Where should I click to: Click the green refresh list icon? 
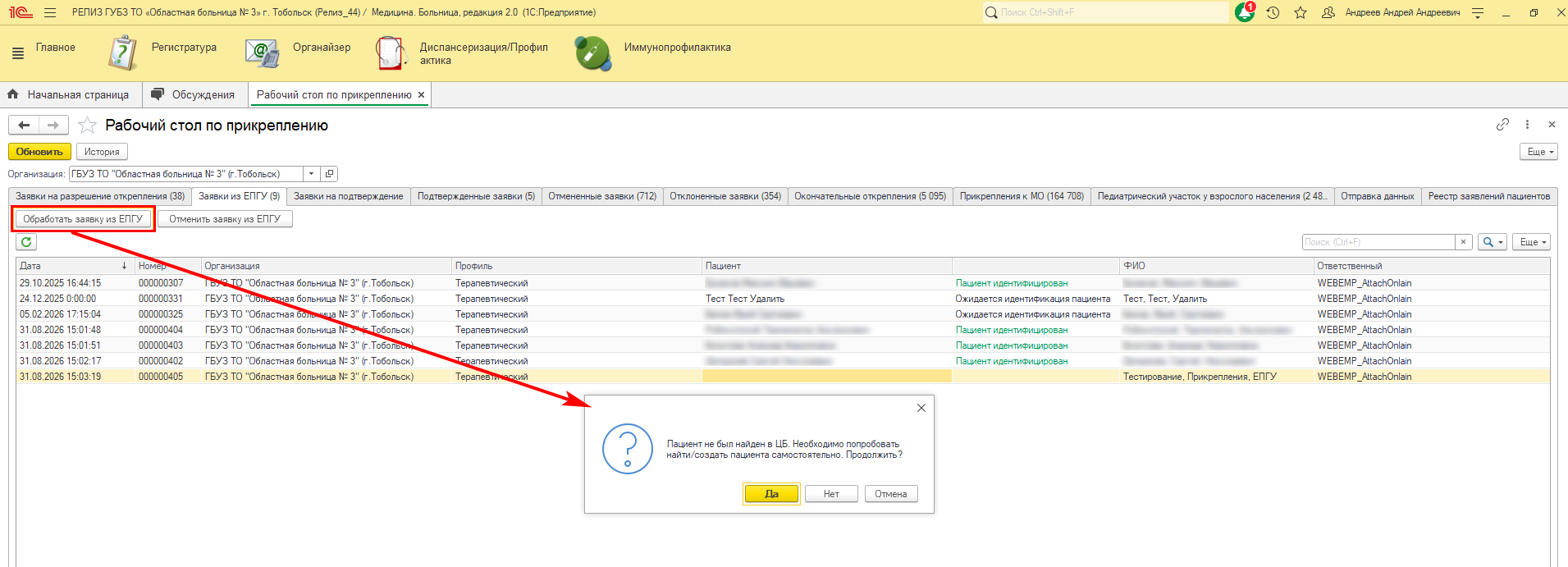coord(26,242)
